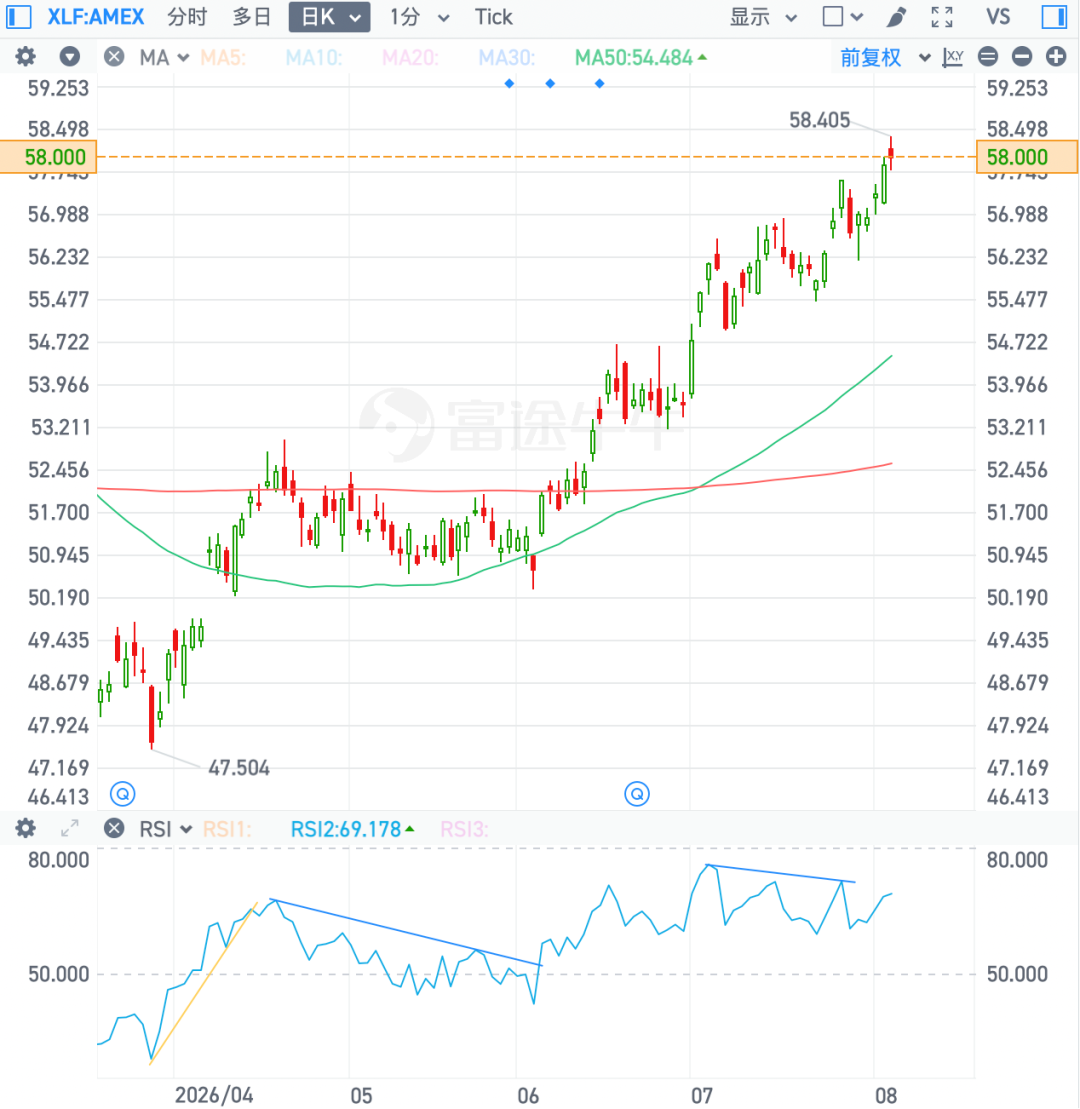
Task: Open the MA indicator type dropdown
Action: [164, 57]
